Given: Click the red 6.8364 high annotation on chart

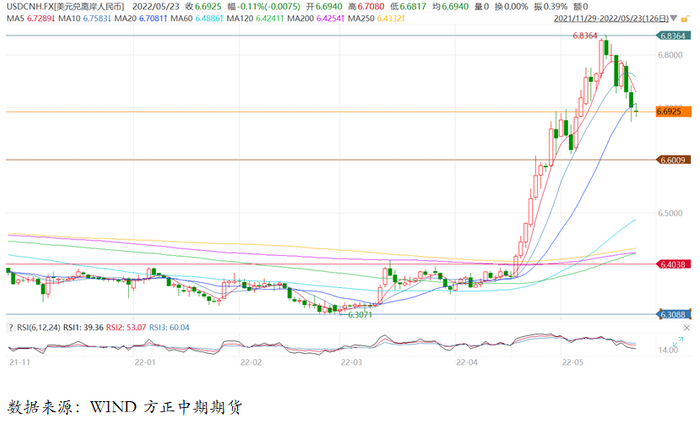Looking at the screenshot, I should pos(585,36).
